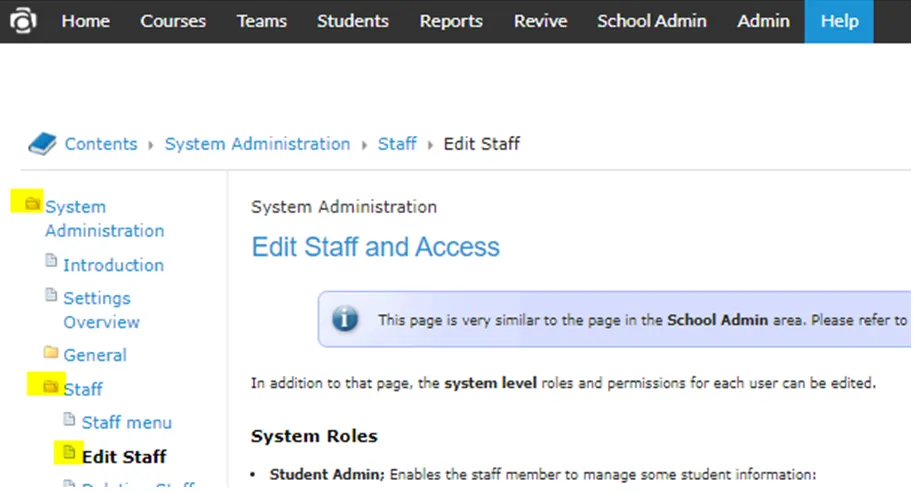Open the Students menu
Image resolution: width=915 pixels, height=493 pixels.
(x=352, y=21)
